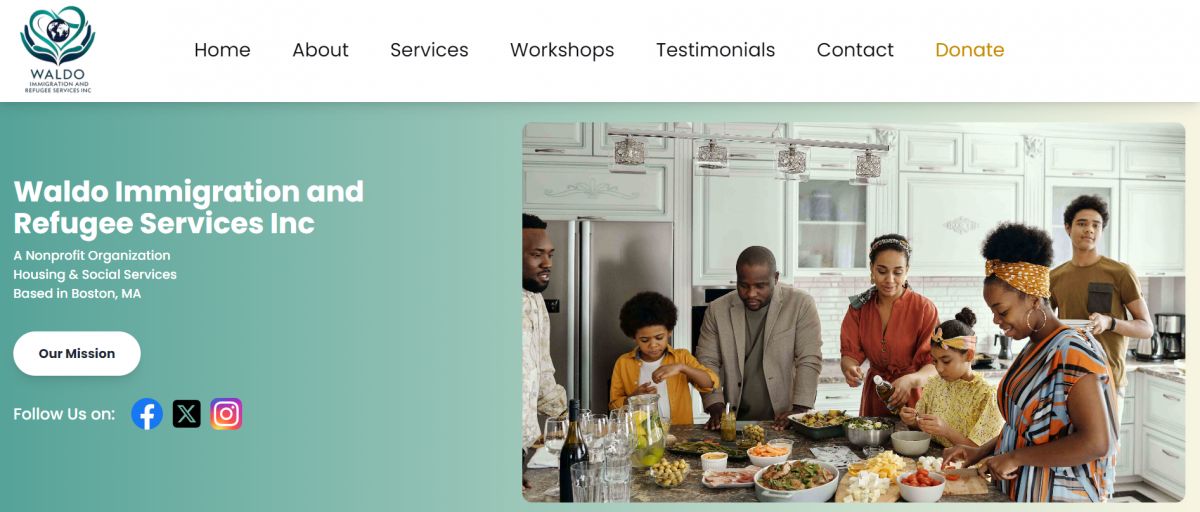Select the 'A Nonprofit Organization' text line
Viewport: 1200px width, 512px height.
coord(92,255)
